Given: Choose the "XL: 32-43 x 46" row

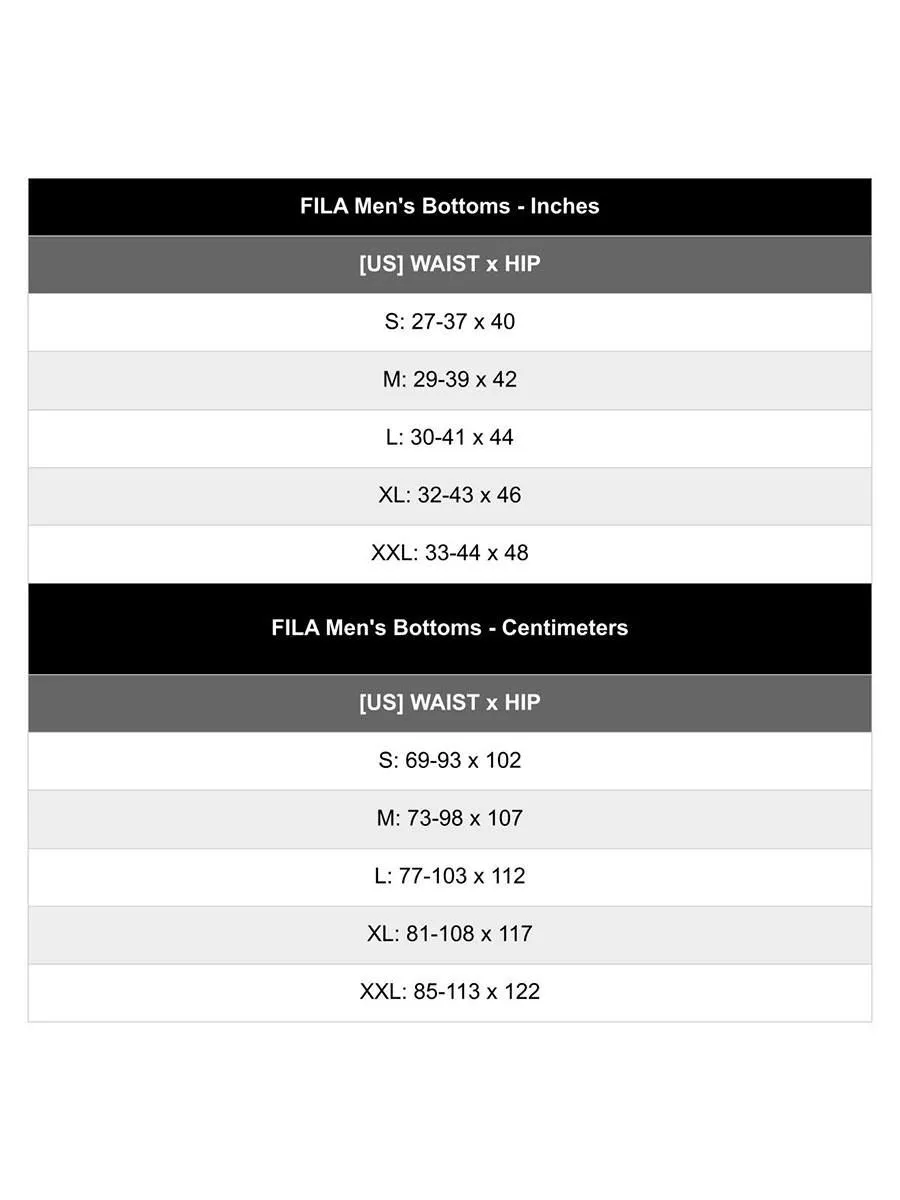Looking at the screenshot, I should tap(449, 496).
